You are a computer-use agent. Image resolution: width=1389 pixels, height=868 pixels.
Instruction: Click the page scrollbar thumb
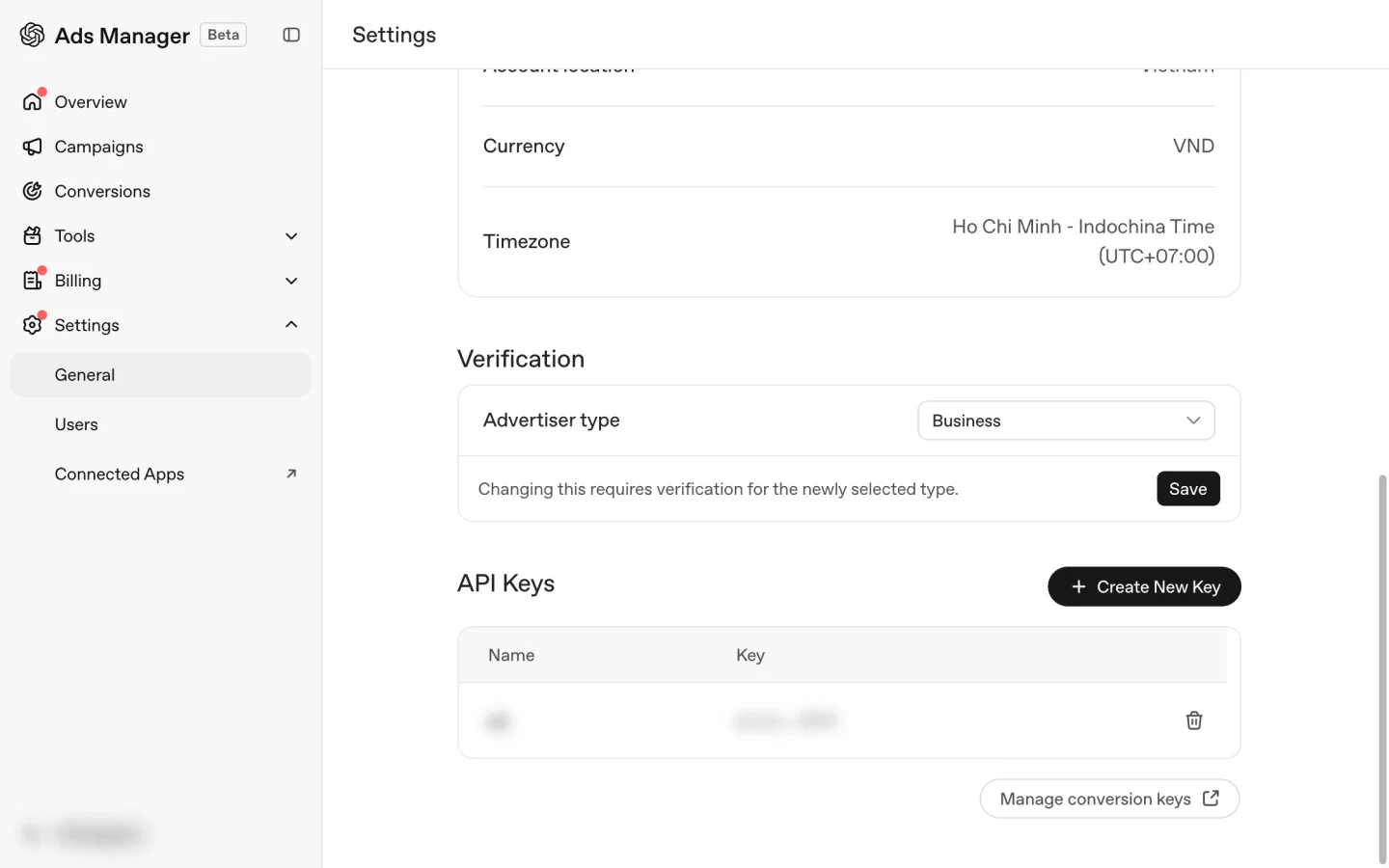coord(1382,667)
